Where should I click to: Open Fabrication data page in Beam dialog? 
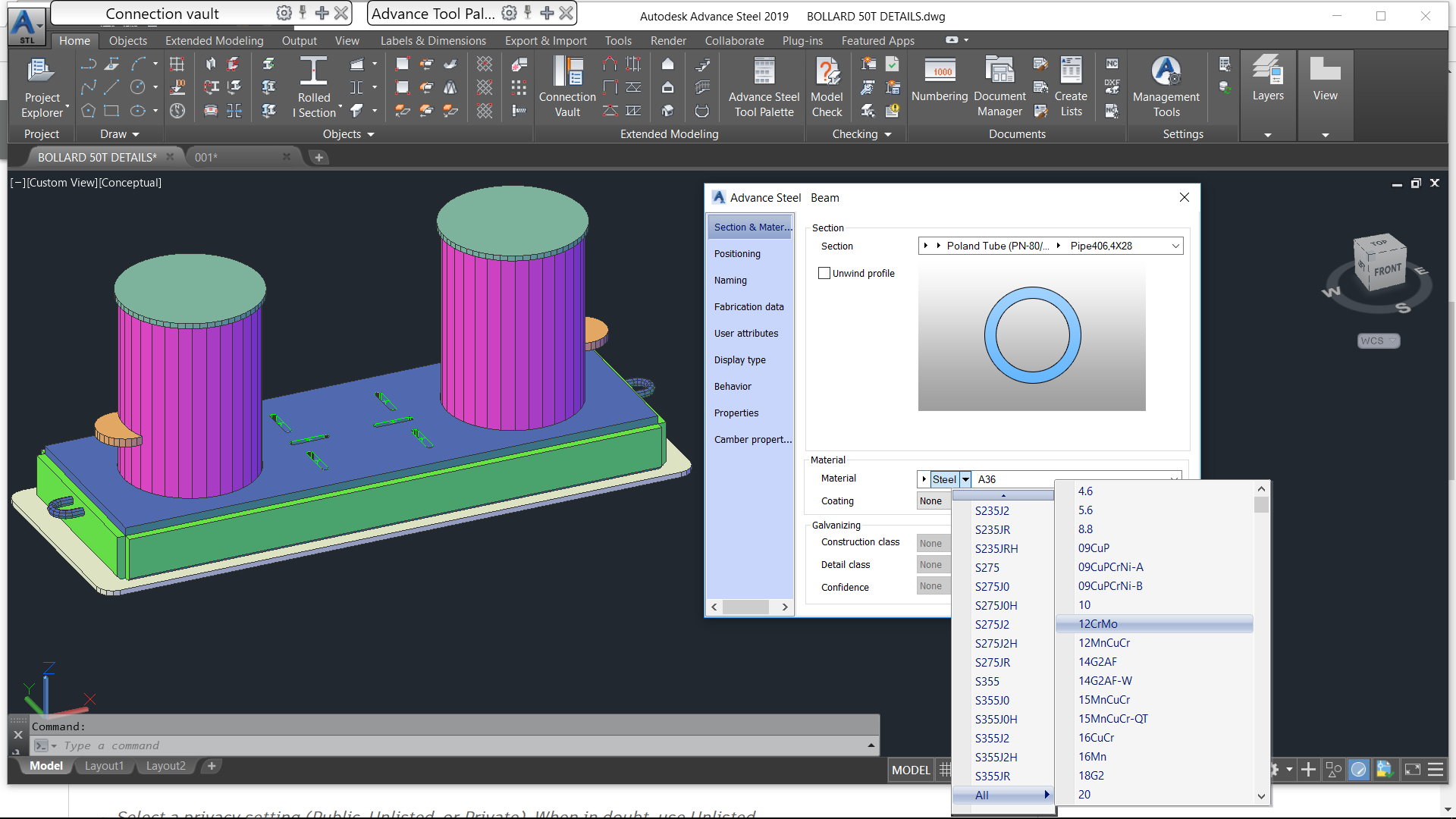[749, 307]
